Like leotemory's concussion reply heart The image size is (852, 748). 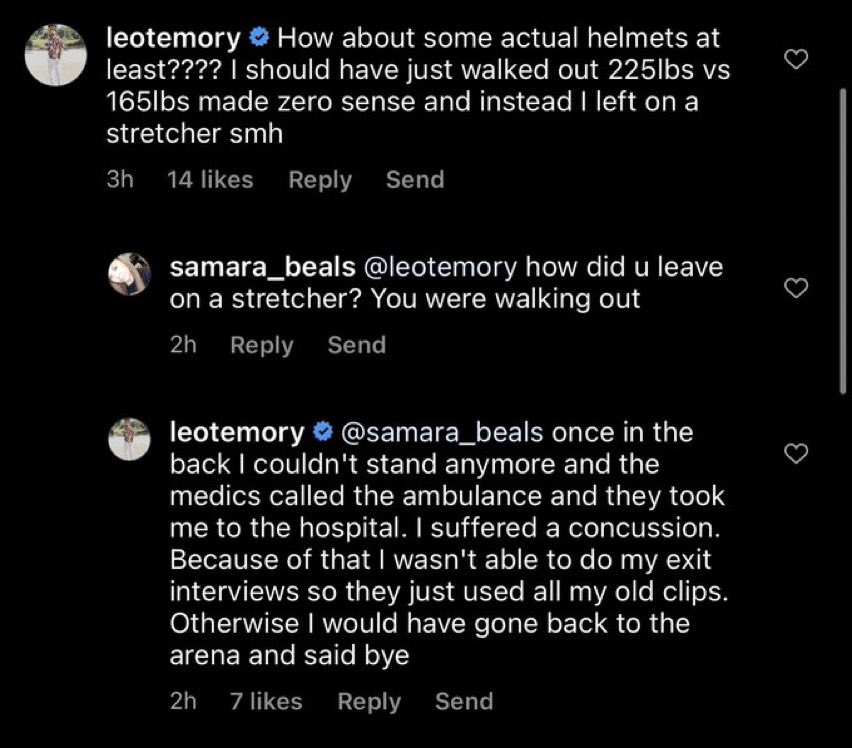coord(797,453)
